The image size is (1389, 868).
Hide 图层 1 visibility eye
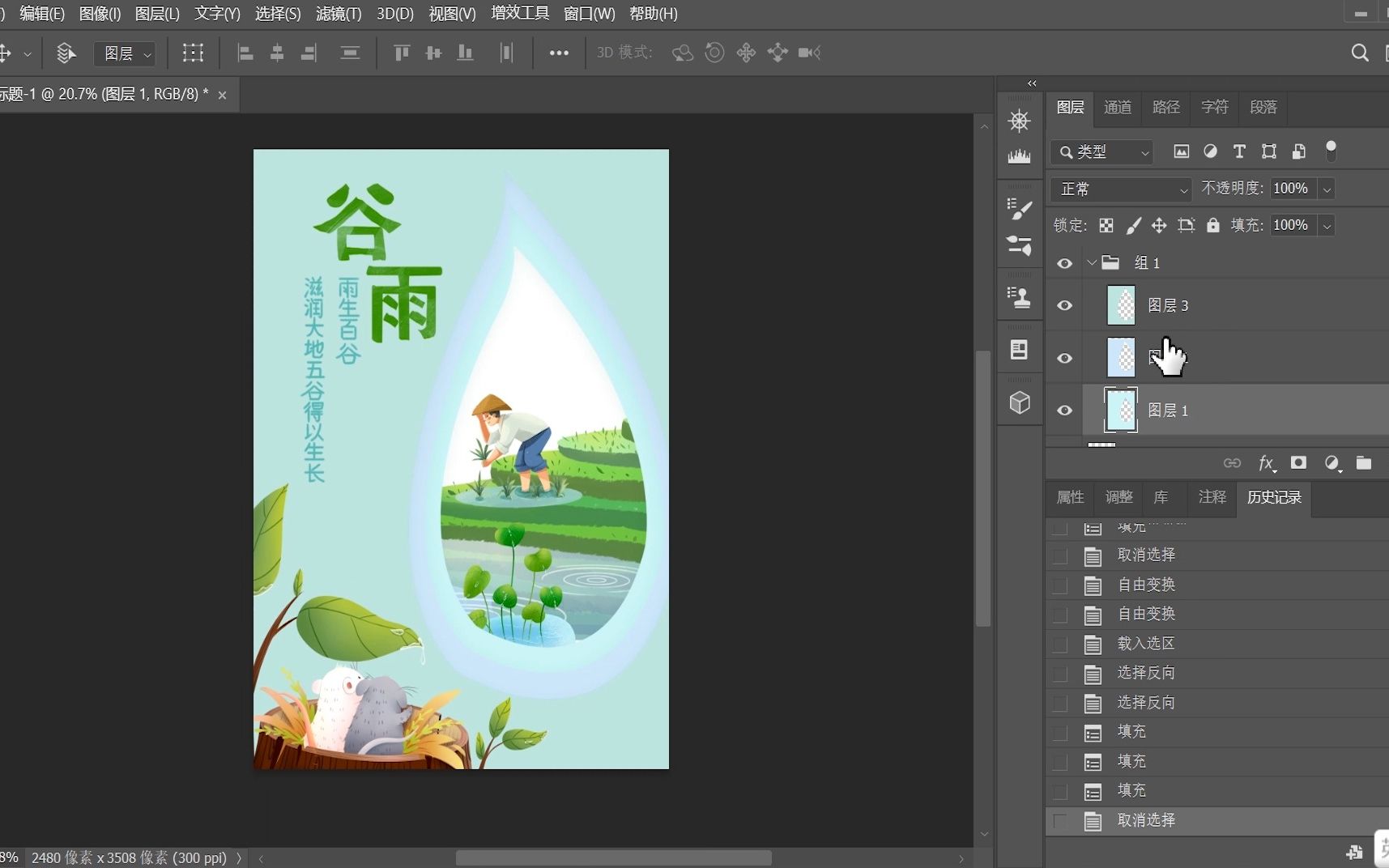(x=1065, y=411)
